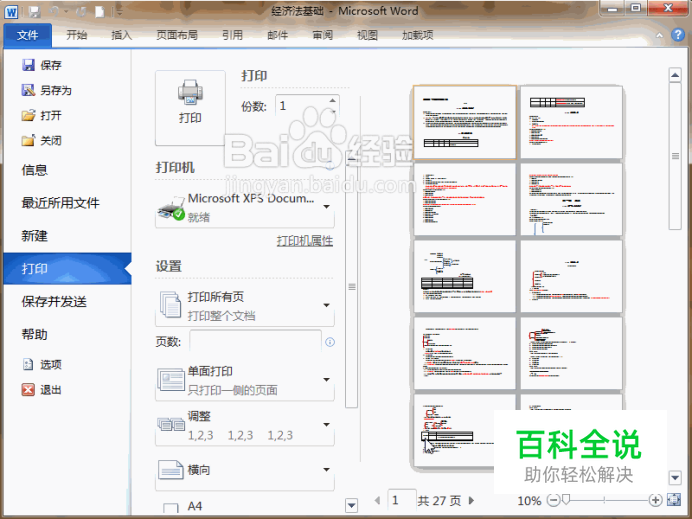
Task: Click the current page number box
Action: click(x=402, y=500)
